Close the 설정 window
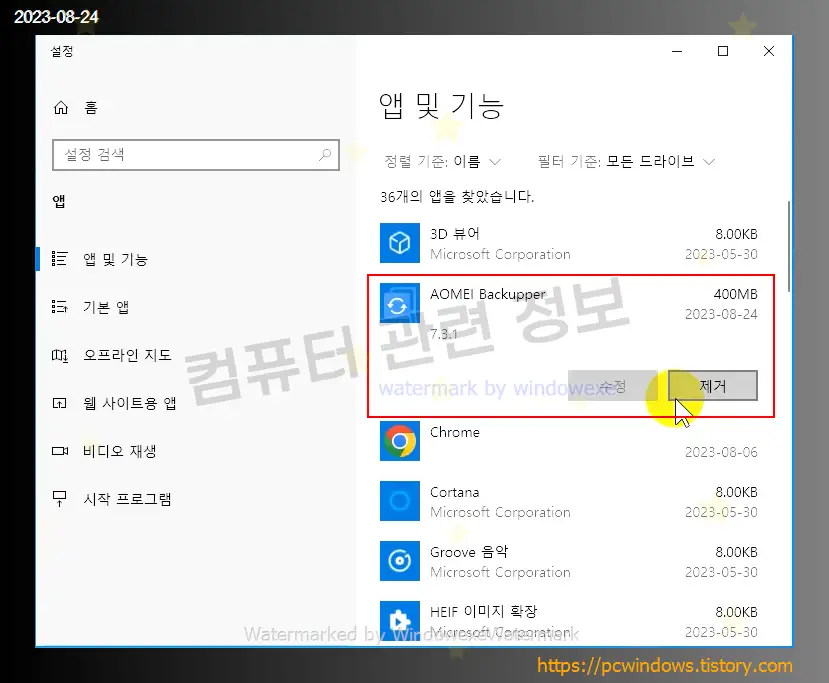Image resolution: width=829 pixels, height=683 pixels. tap(769, 51)
